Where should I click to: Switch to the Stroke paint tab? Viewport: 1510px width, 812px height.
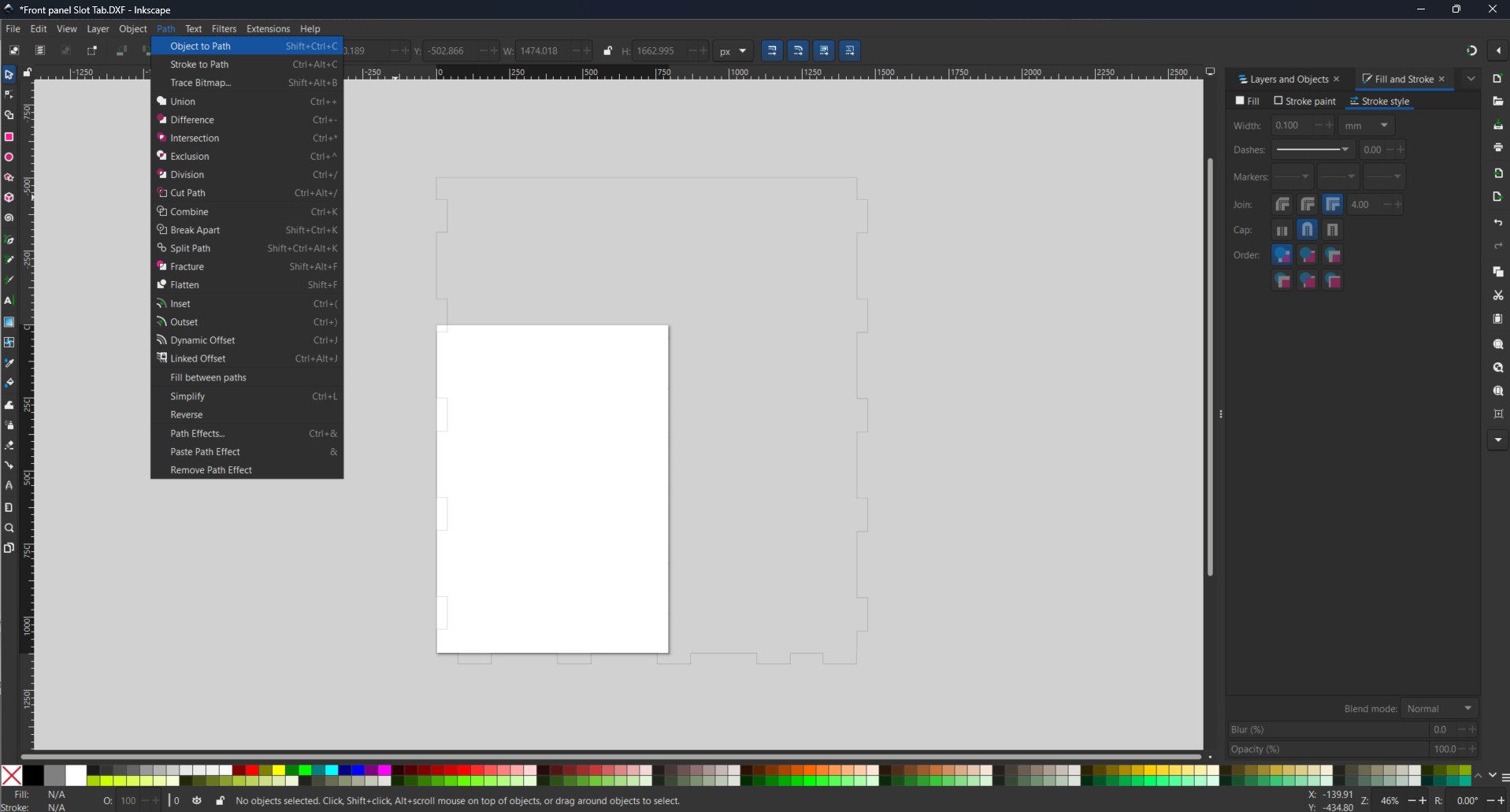point(1304,102)
